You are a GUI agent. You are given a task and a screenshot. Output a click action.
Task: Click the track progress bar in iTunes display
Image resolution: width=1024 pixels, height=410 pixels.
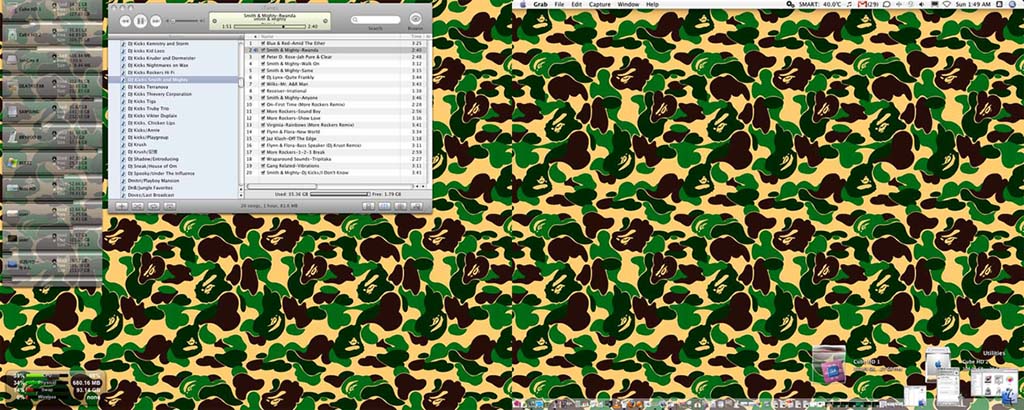pyautogui.click(x=270, y=27)
